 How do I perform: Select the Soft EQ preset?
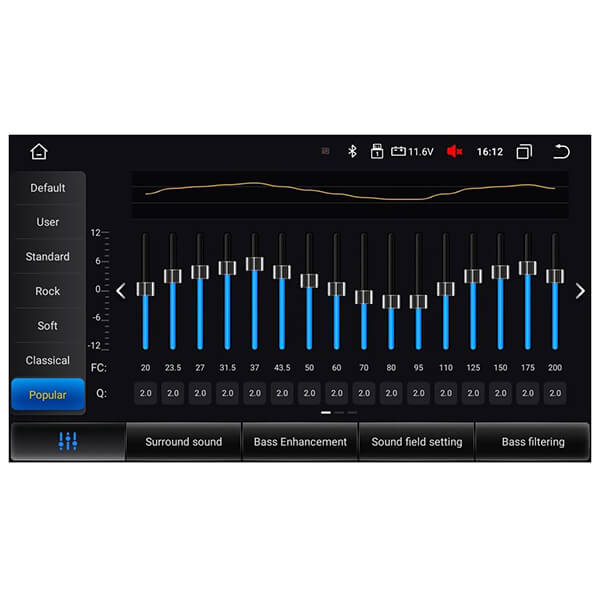coord(48,326)
